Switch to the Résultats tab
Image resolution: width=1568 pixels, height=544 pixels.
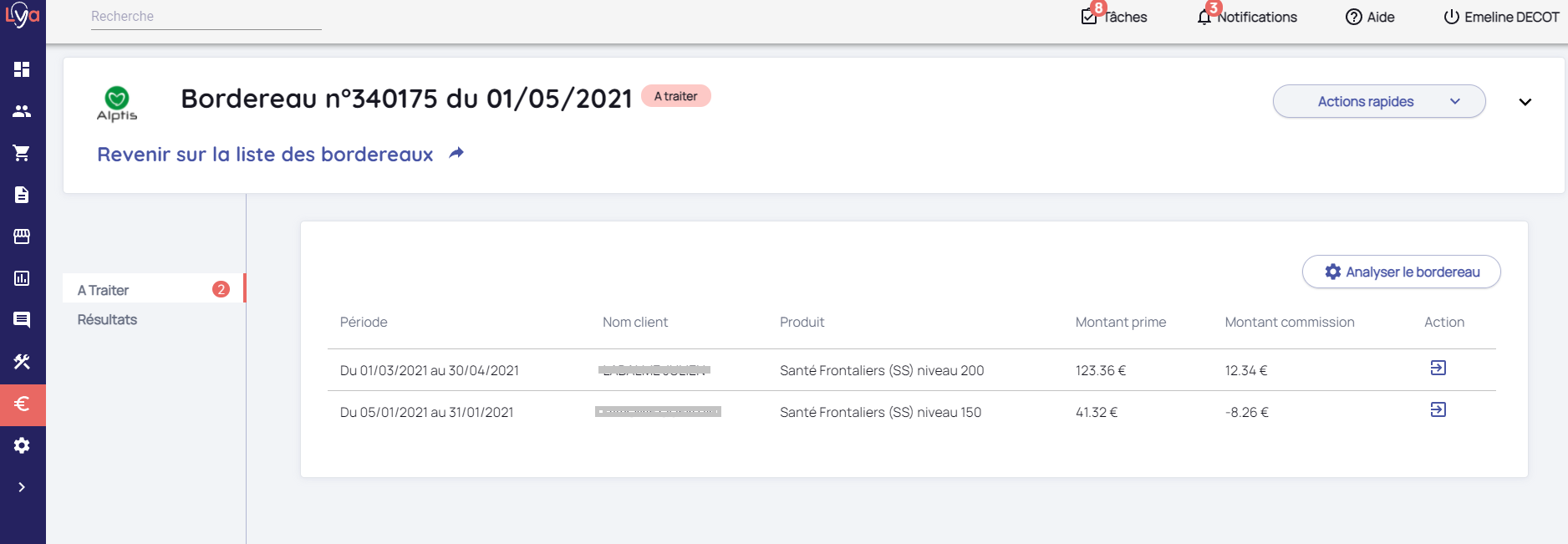coord(107,319)
